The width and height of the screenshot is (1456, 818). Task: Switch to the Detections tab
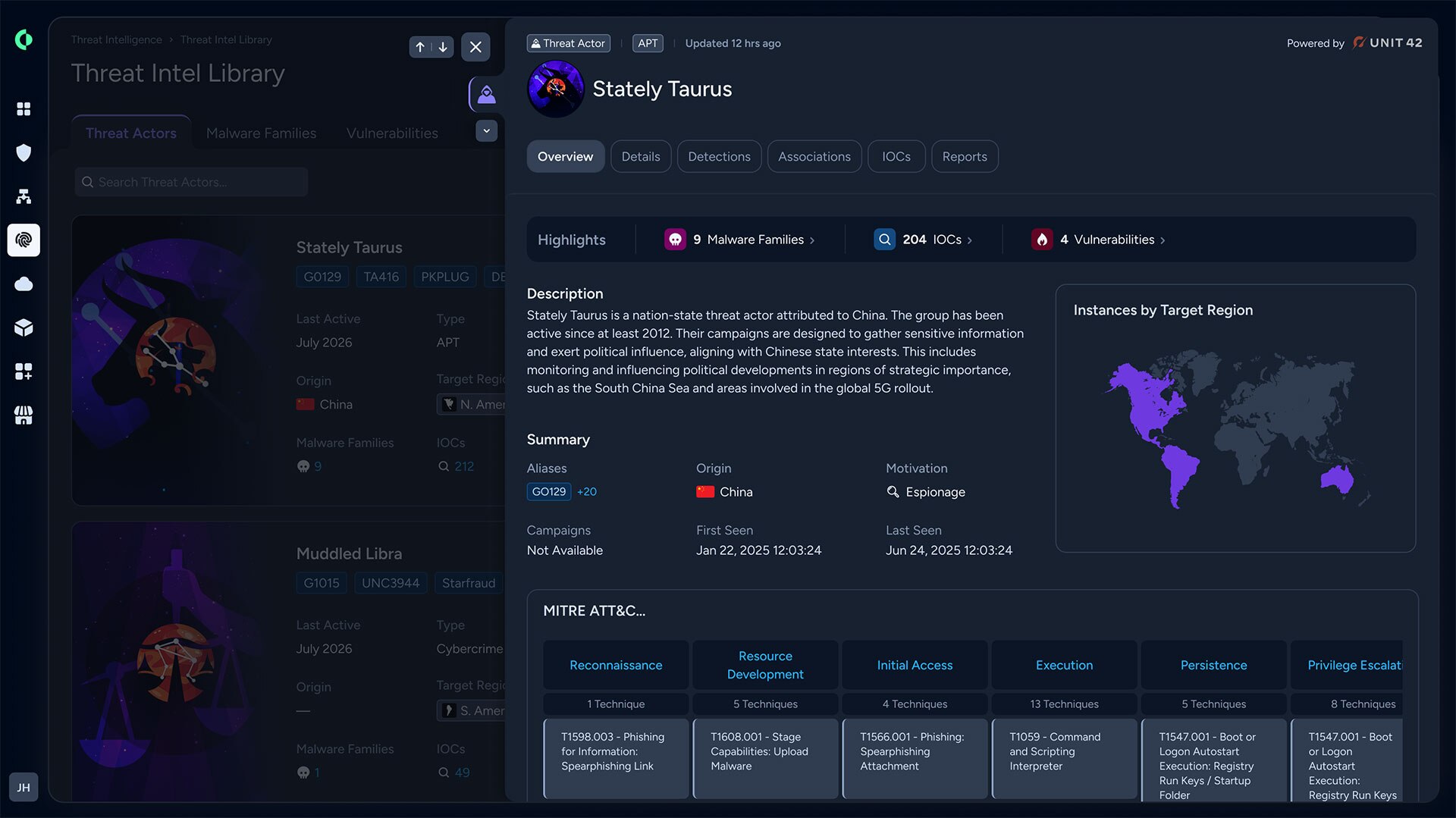coord(719,156)
